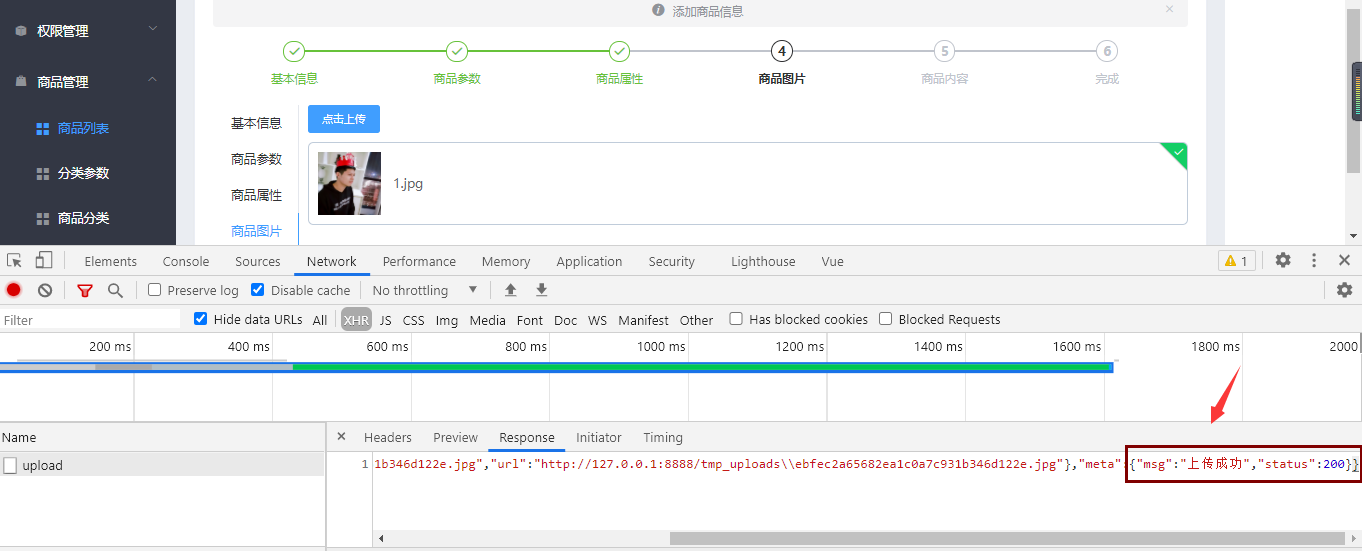Switch to the Elements panel tab
Image resolution: width=1362 pixels, height=551 pixels.
click(111, 261)
